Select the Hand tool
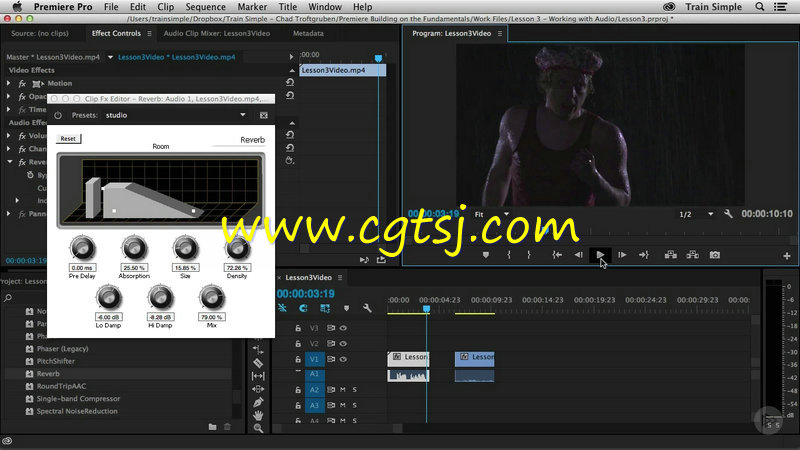Image resolution: width=800 pixels, height=450 pixels. (258, 415)
